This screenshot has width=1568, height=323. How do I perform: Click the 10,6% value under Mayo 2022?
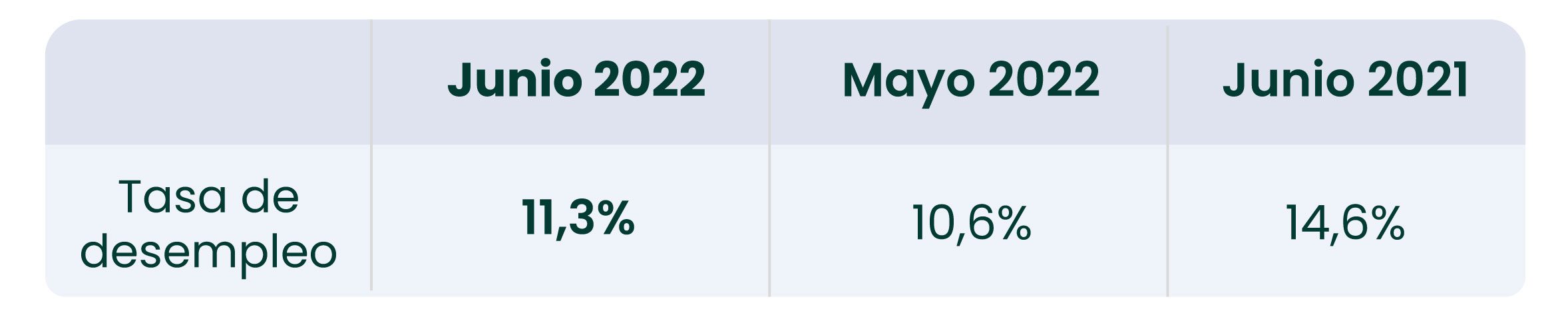click(x=971, y=222)
